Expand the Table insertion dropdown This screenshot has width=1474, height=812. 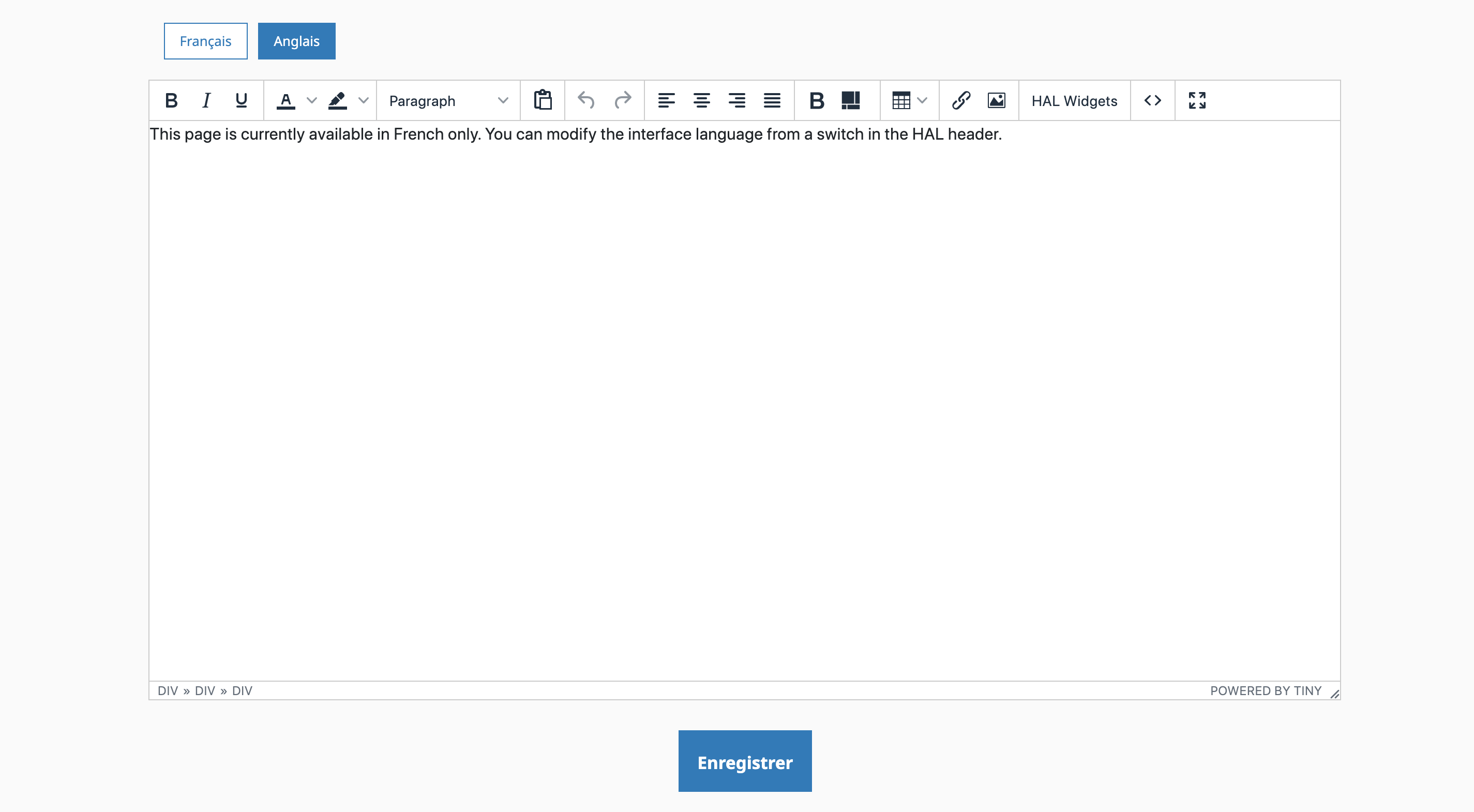[922, 100]
